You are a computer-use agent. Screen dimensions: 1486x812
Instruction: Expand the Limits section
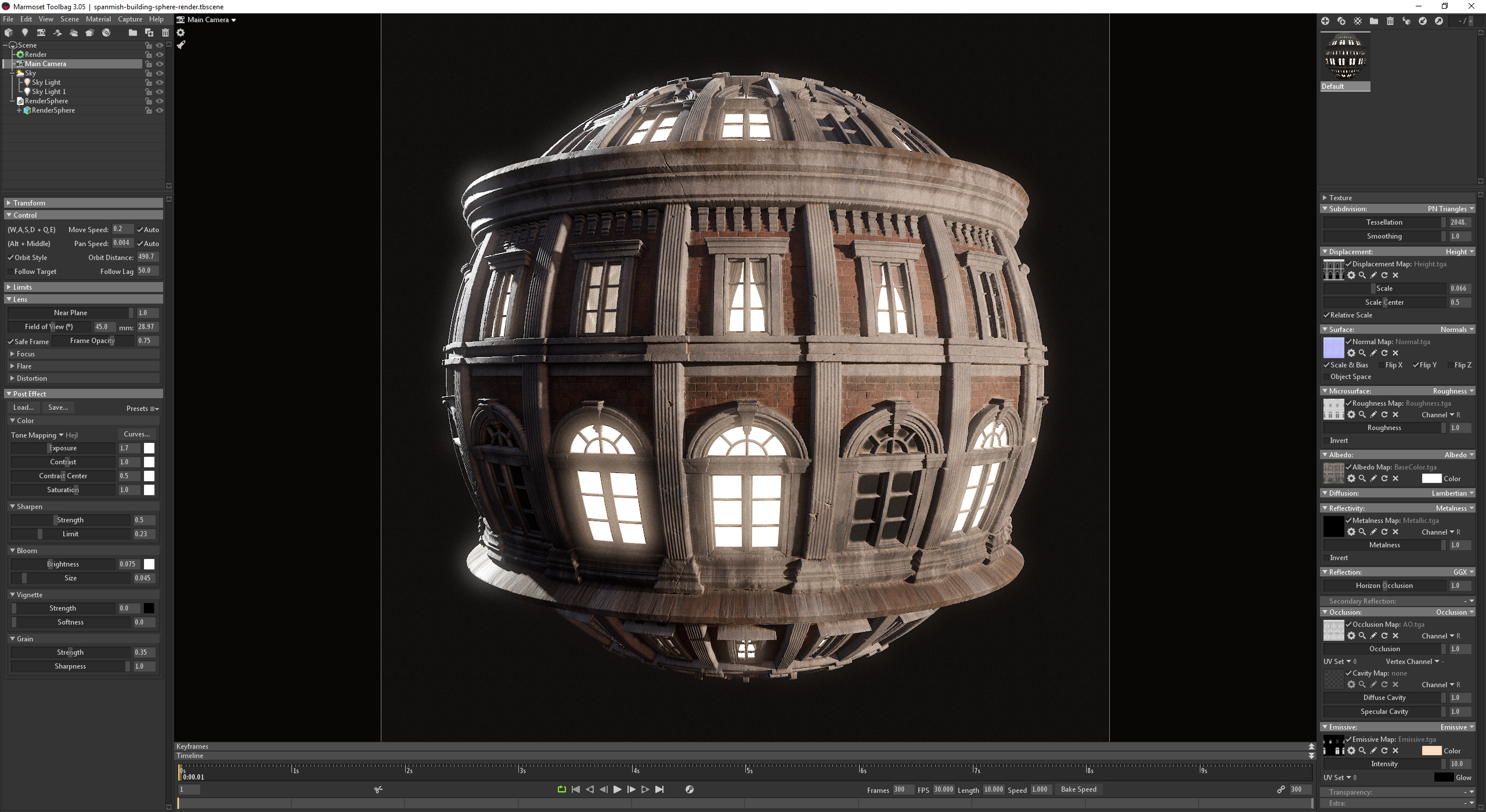[x=84, y=287]
